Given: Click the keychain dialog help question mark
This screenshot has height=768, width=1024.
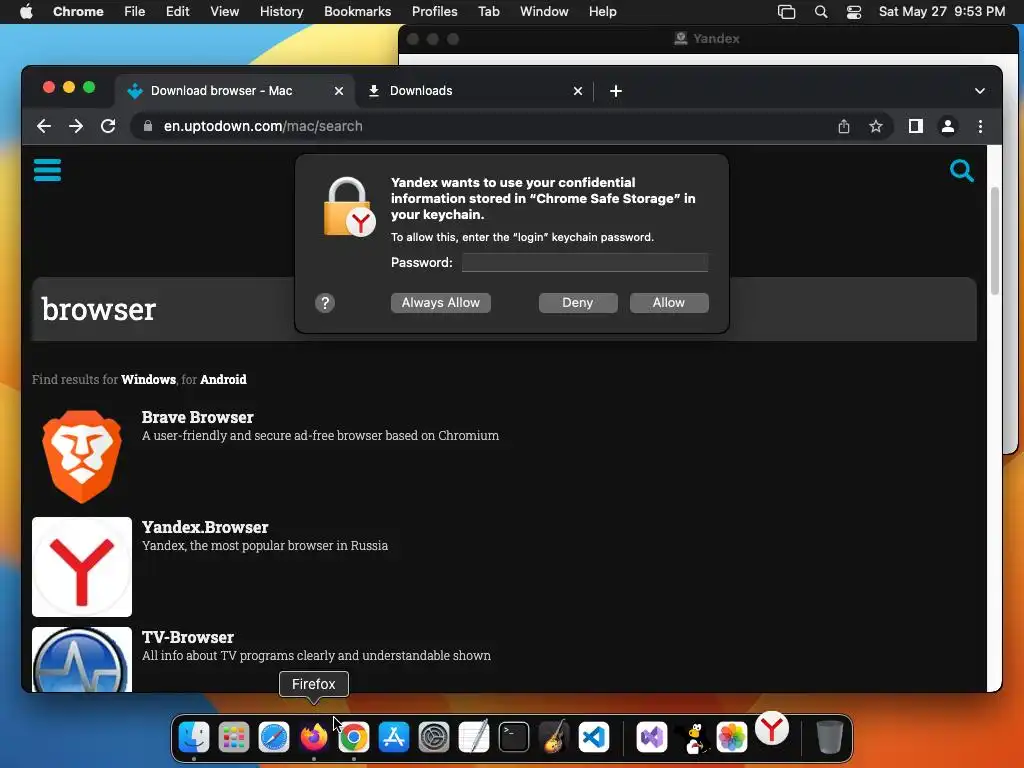Looking at the screenshot, I should (x=325, y=303).
